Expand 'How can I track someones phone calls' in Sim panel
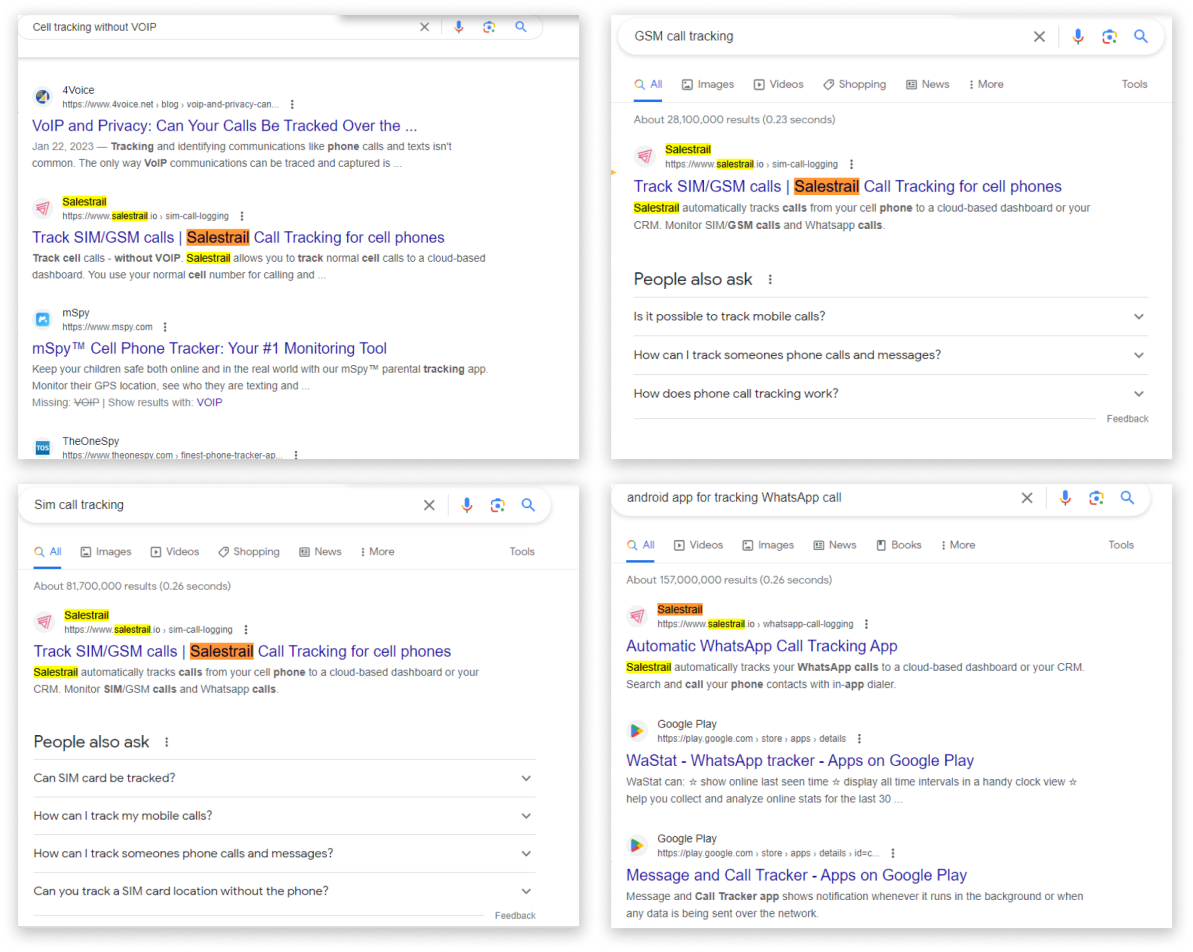 tap(284, 854)
